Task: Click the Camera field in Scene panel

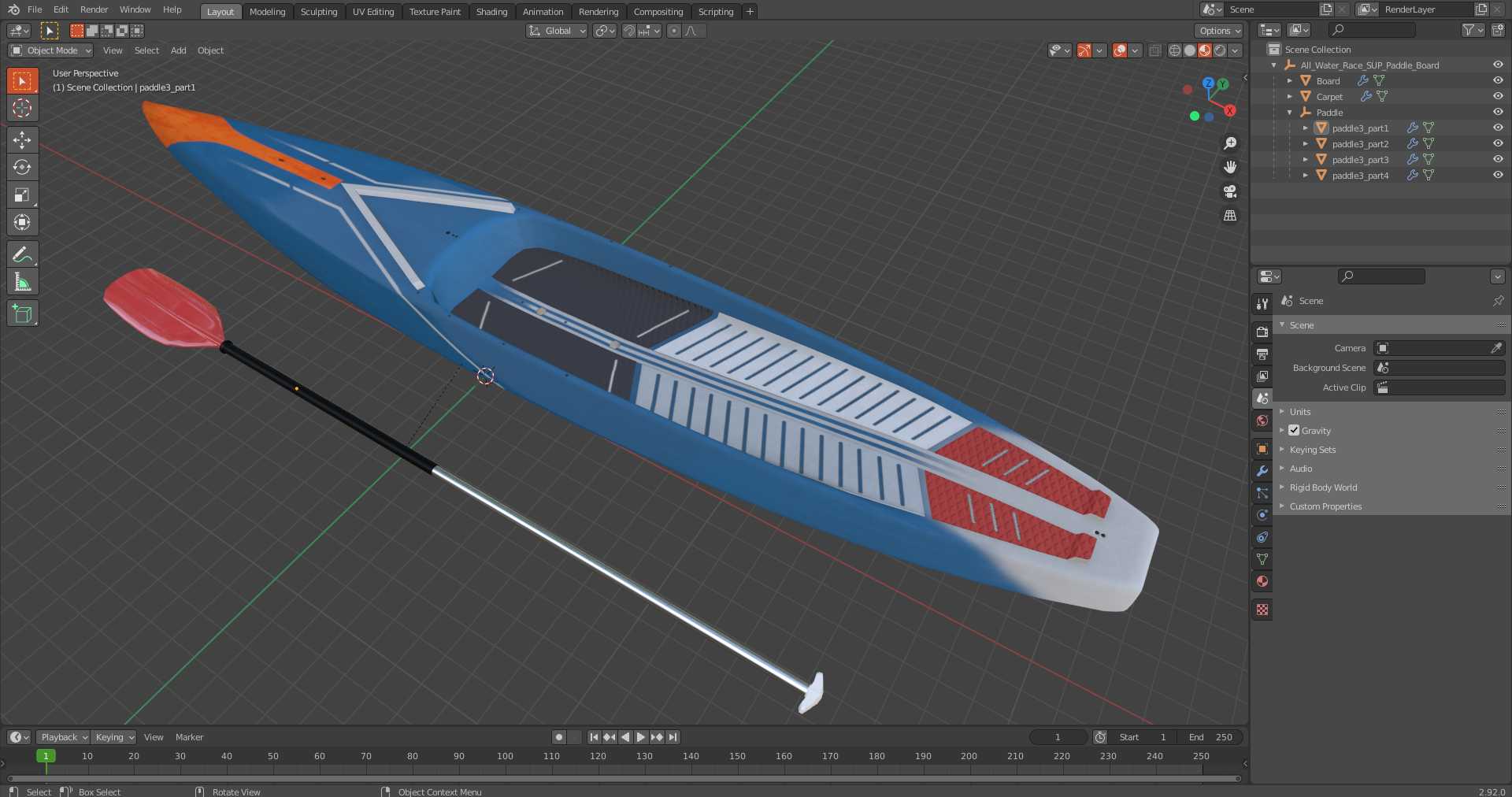Action: click(1440, 348)
